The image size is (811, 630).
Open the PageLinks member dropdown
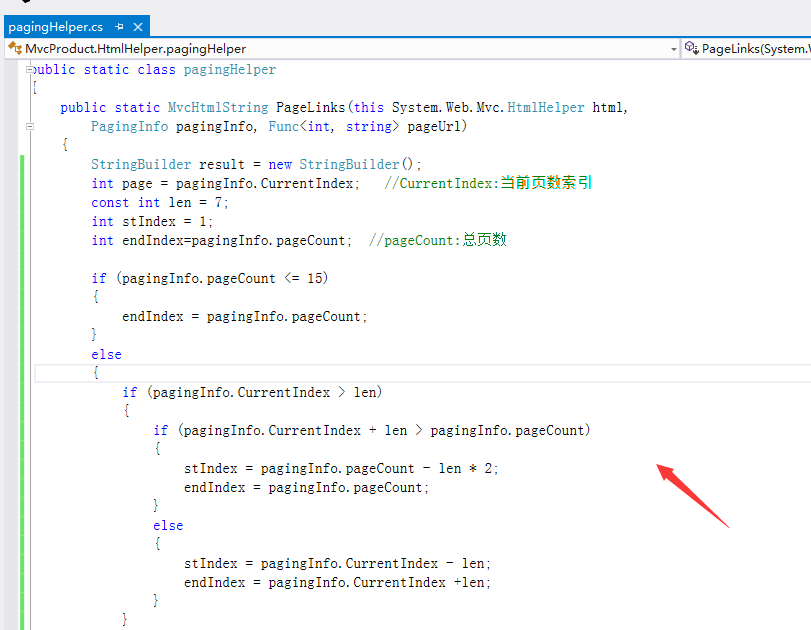coord(746,49)
